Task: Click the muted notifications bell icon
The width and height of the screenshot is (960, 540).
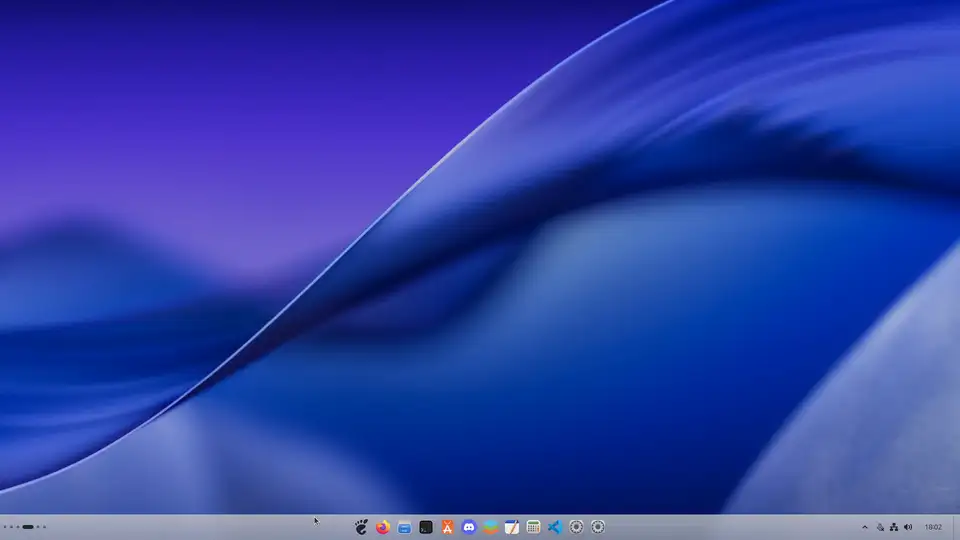Action: point(880,527)
